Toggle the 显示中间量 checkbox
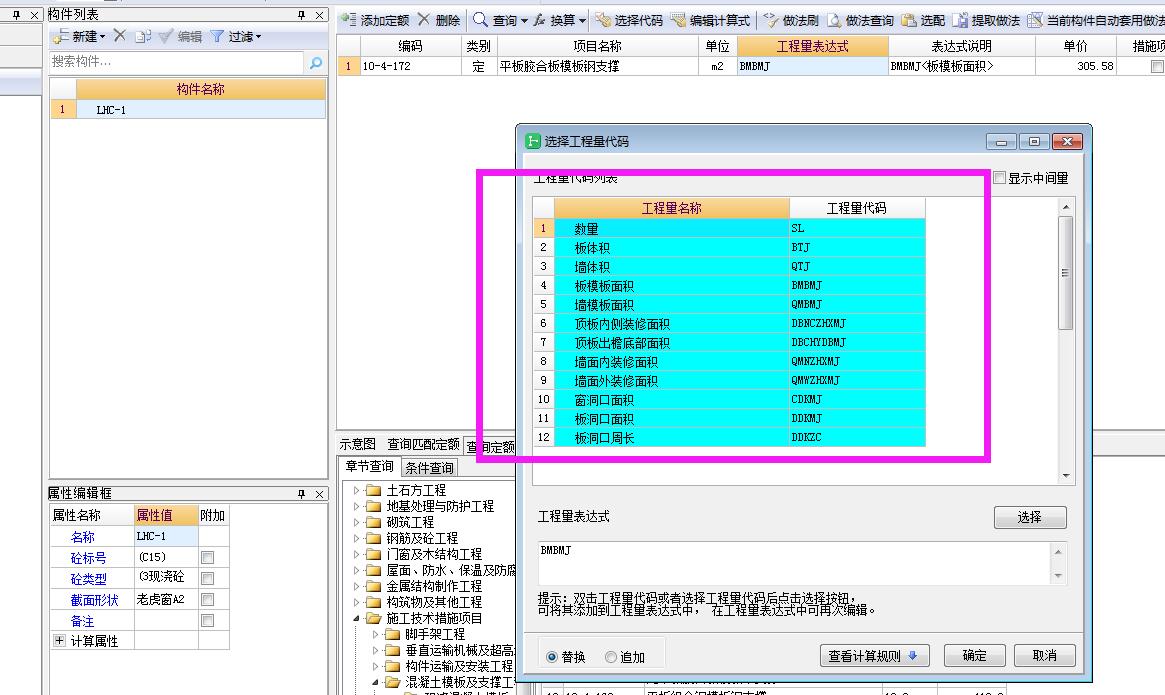 click(x=1000, y=178)
